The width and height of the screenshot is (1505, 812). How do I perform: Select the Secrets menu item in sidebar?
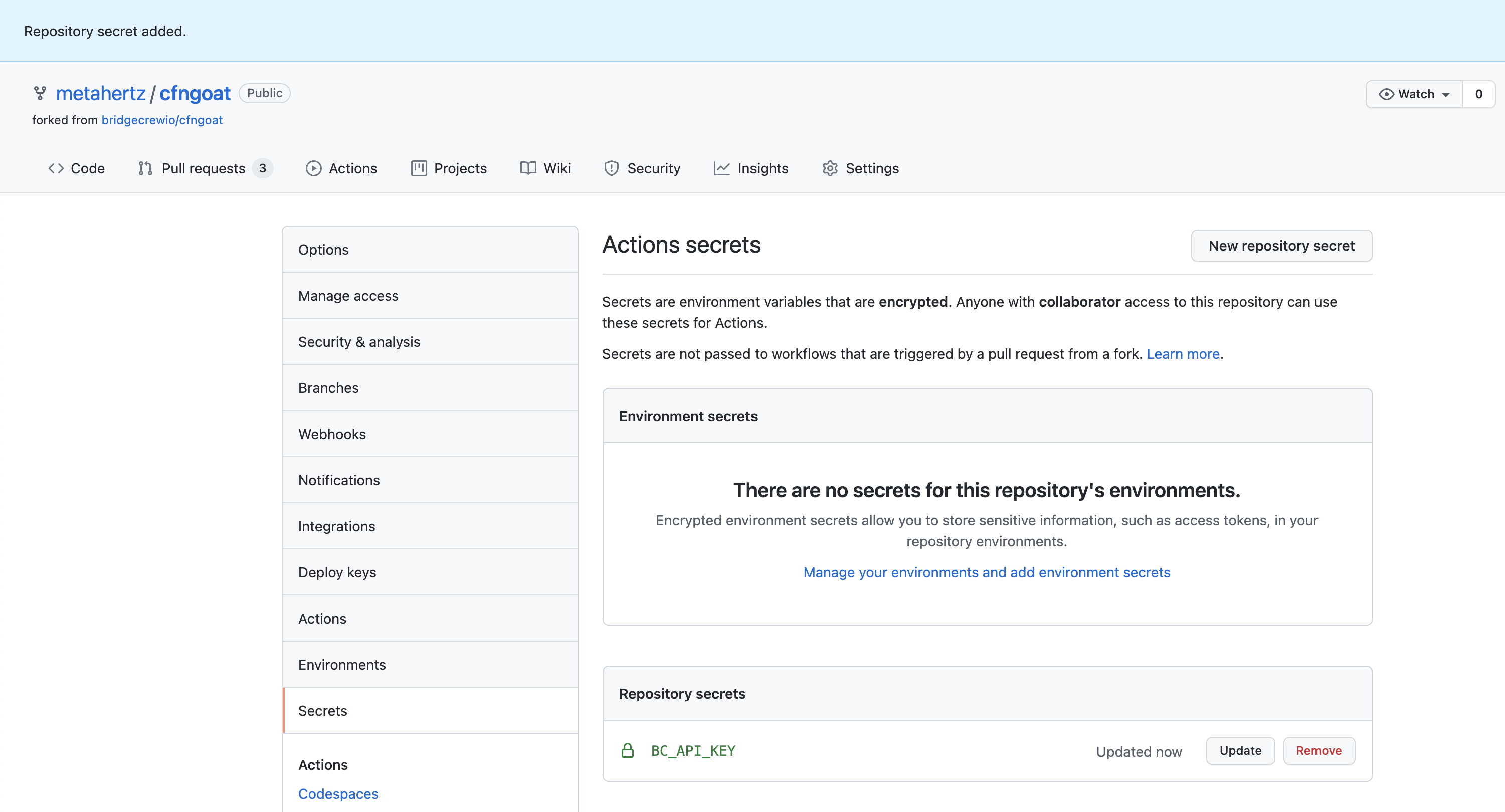323,710
